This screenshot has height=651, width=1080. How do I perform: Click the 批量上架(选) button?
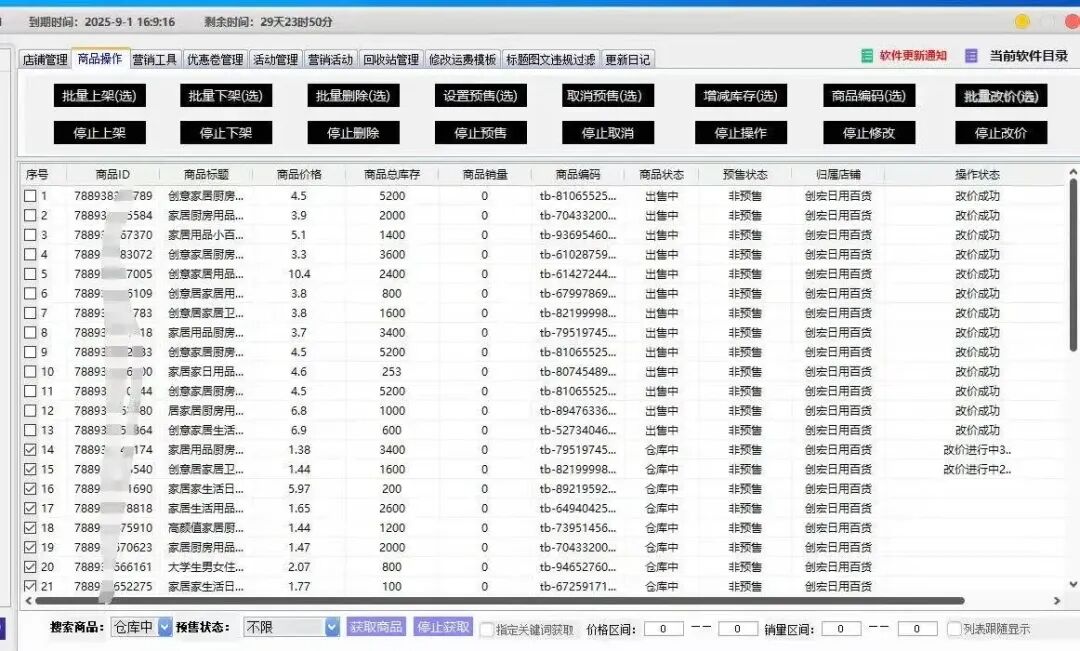coord(100,96)
